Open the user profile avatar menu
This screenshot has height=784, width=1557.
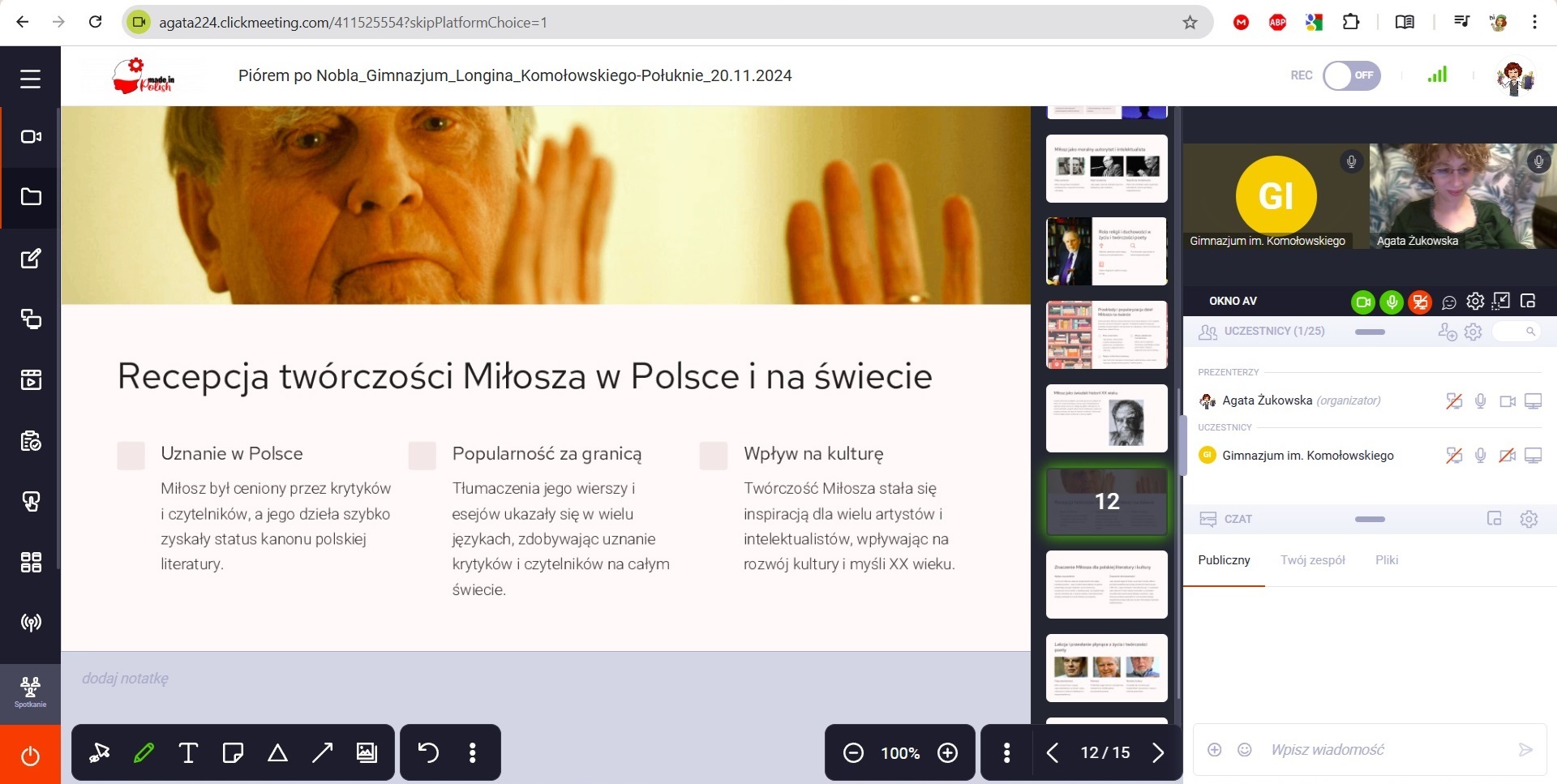tap(1514, 77)
